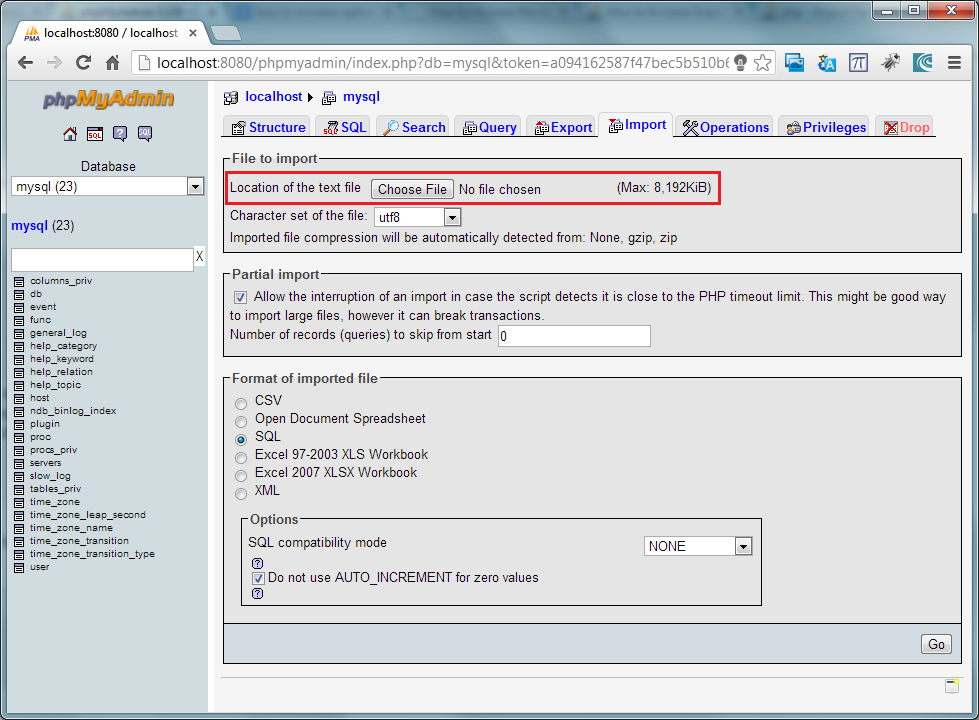Click the table icon beside user
This screenshot has width=979, height=720.
[19, 568]
